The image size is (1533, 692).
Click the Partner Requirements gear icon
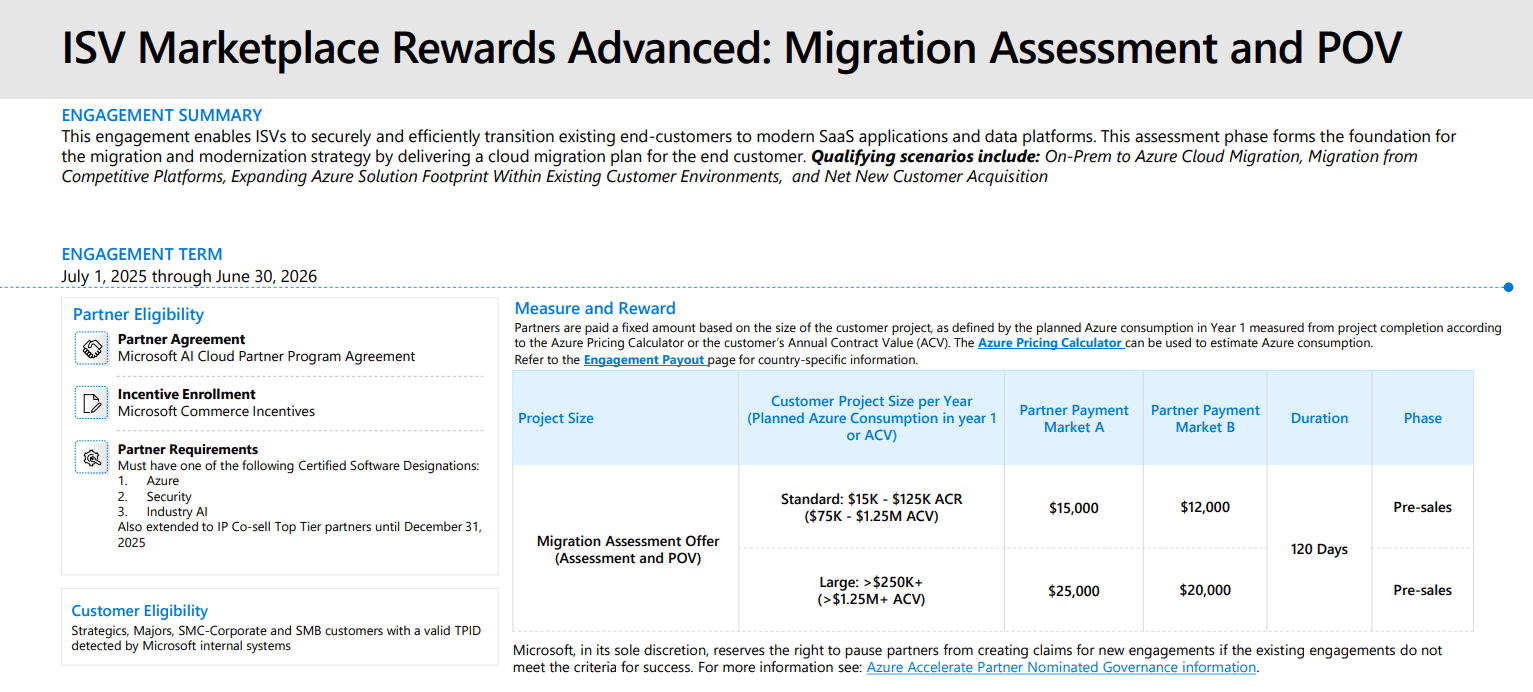point(92,458)
